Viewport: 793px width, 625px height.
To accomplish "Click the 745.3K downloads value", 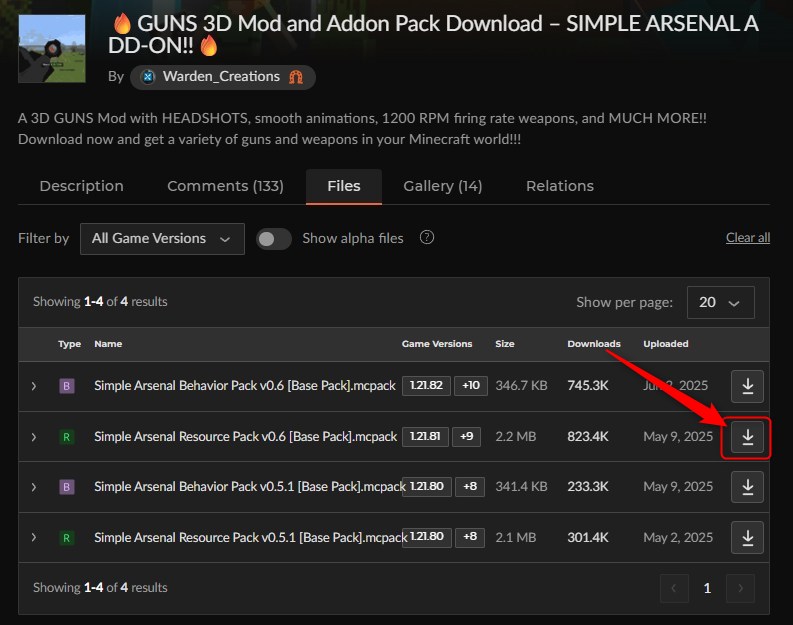I will click(x=588, y=385).
